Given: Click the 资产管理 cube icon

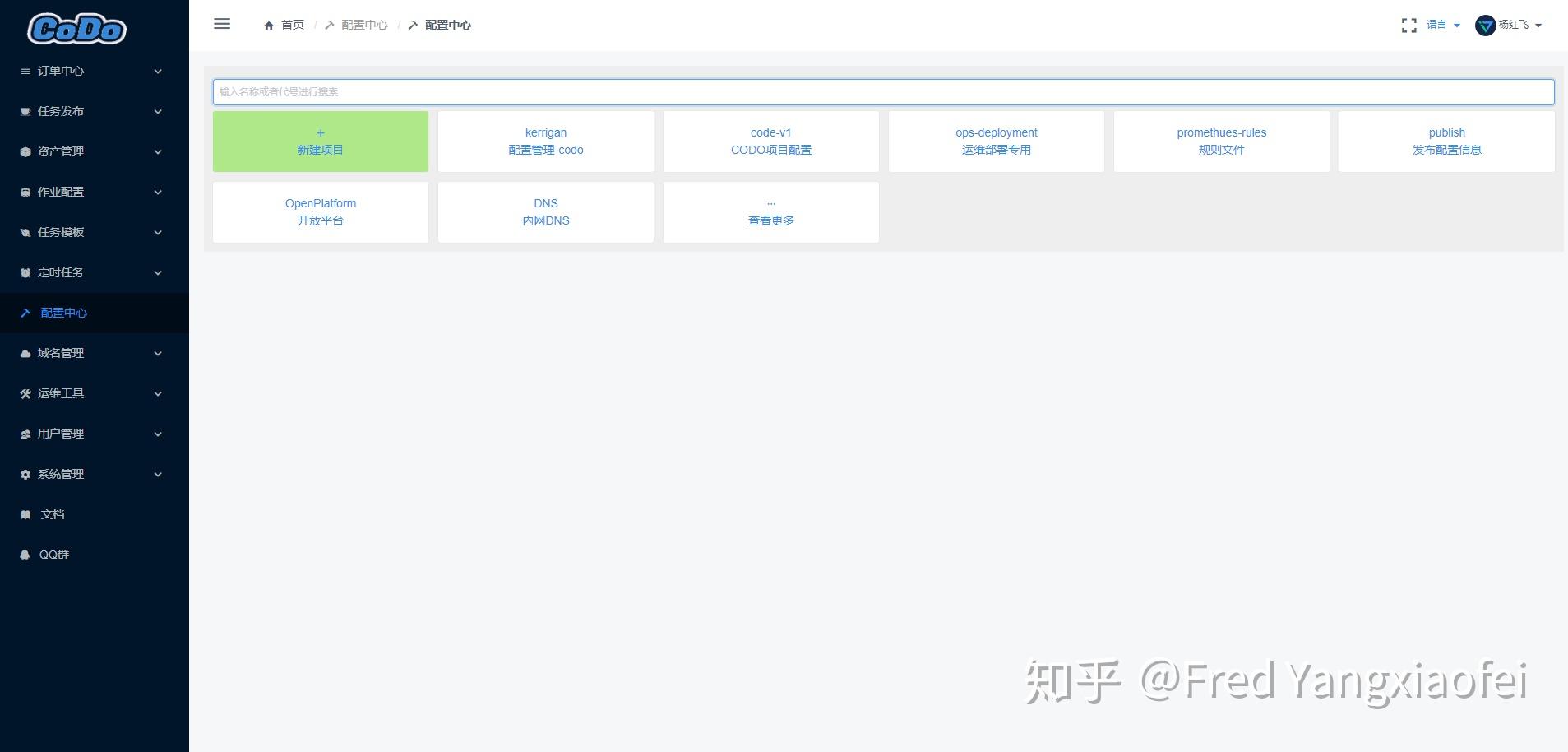Looking at the screenshot, I should coord(24,151).
